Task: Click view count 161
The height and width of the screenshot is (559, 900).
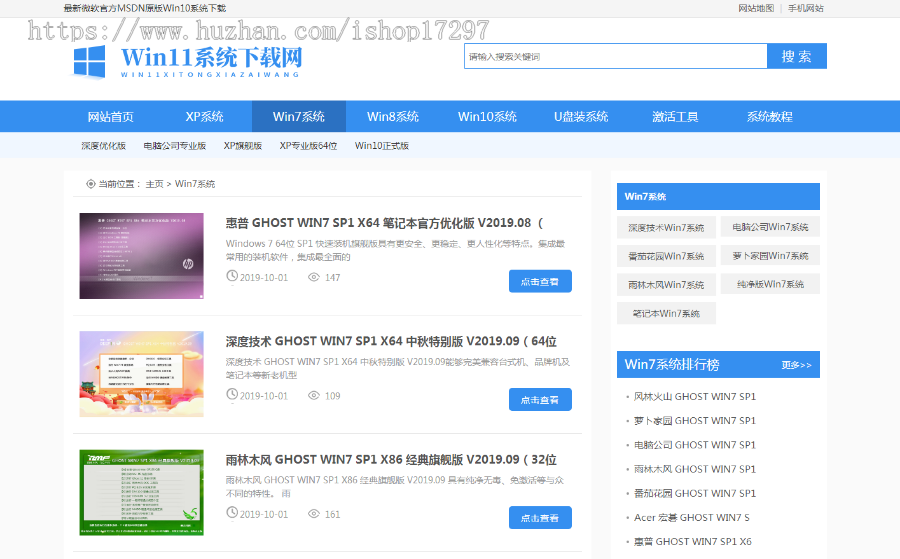Action: (x=332, y=514)
